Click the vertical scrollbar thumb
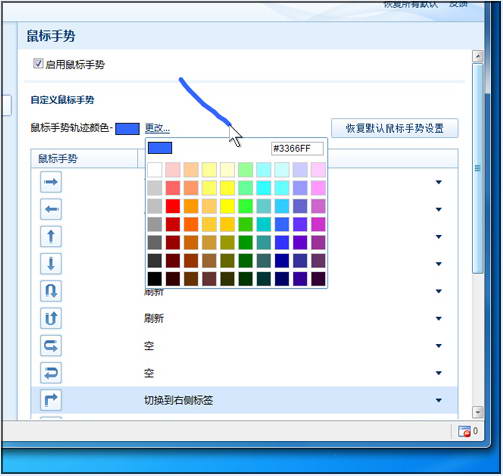The width and height of the screenshot is (503, 476). point(478,168)
